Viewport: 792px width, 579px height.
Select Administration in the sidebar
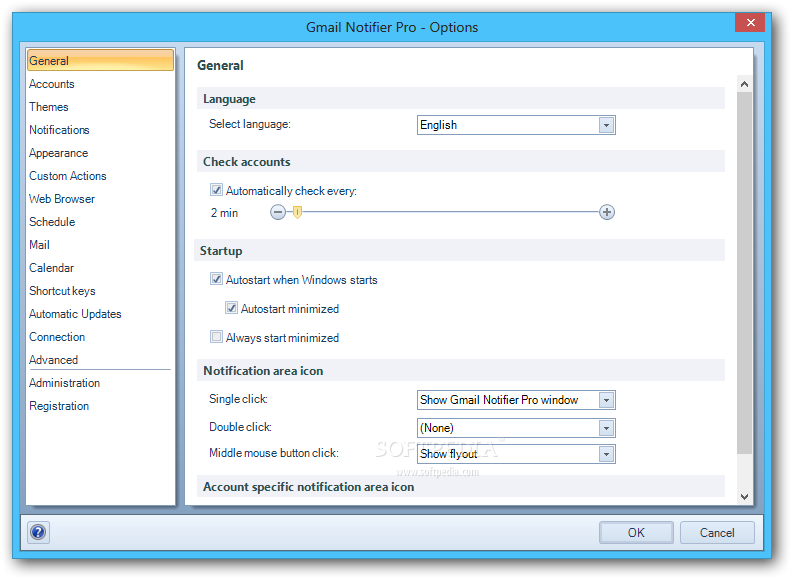pos(65,383)
